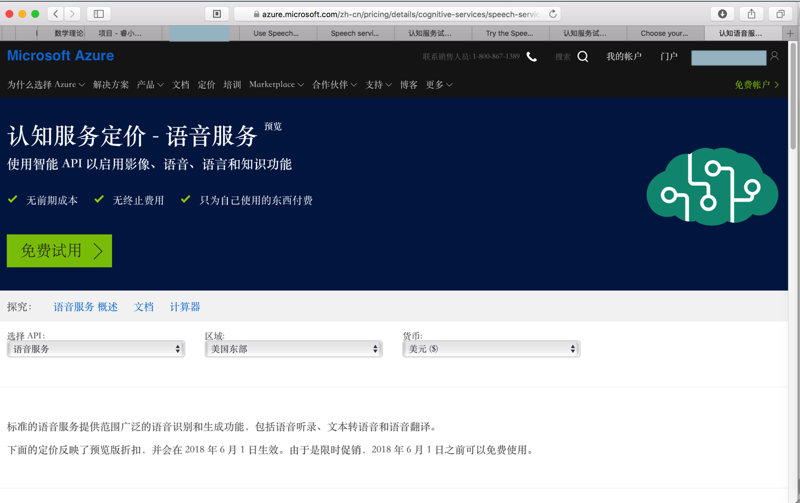
Task: Click the 预览 label beside title
Action: point(273,127)
